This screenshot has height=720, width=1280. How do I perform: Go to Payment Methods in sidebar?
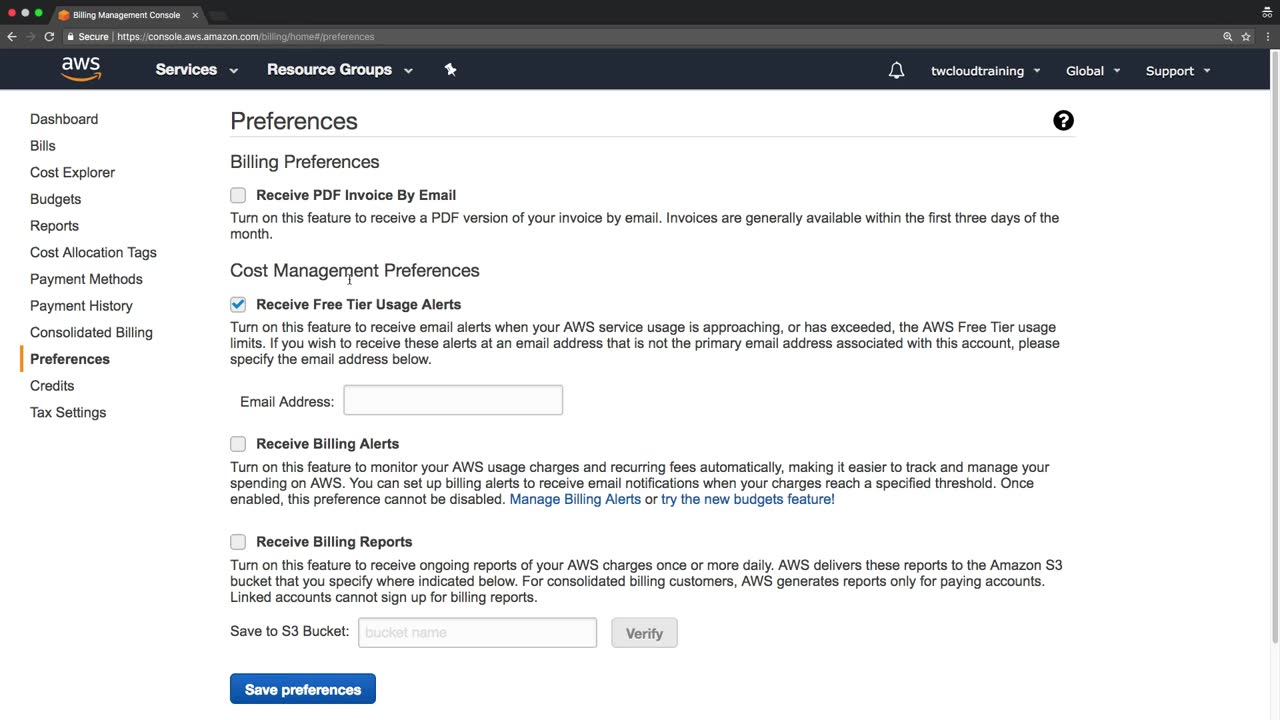[x=86, y=279]
